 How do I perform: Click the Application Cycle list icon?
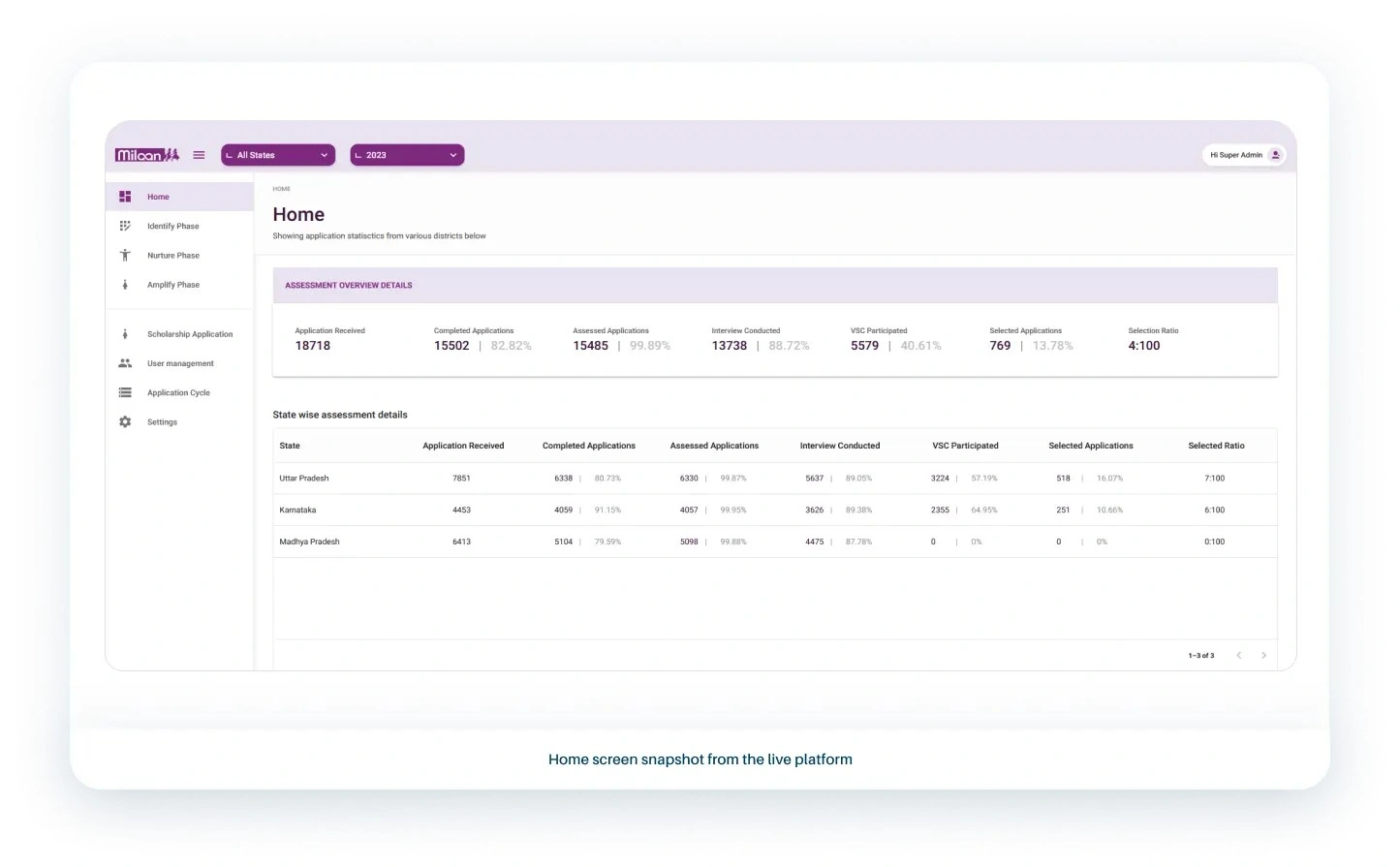pos(125,392)
